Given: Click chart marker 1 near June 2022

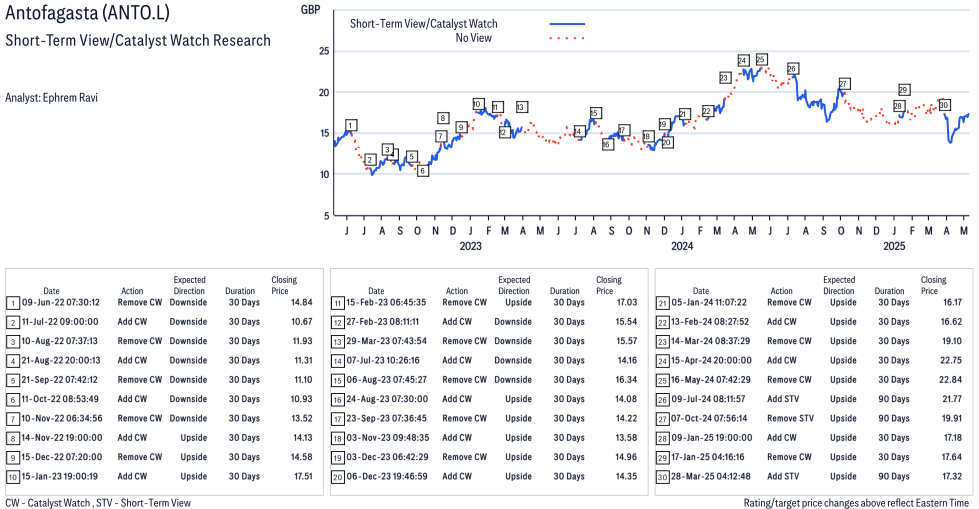Looking at the screenshot, I should pos(352,125).
